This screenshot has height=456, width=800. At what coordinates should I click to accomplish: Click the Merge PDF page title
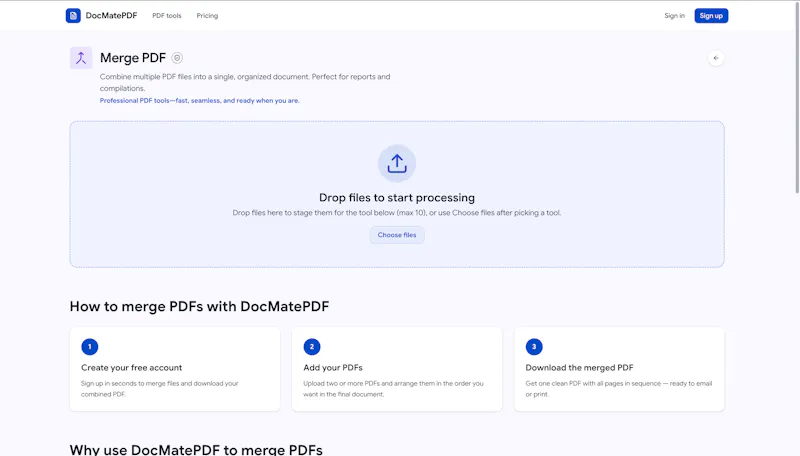[133, 58]
